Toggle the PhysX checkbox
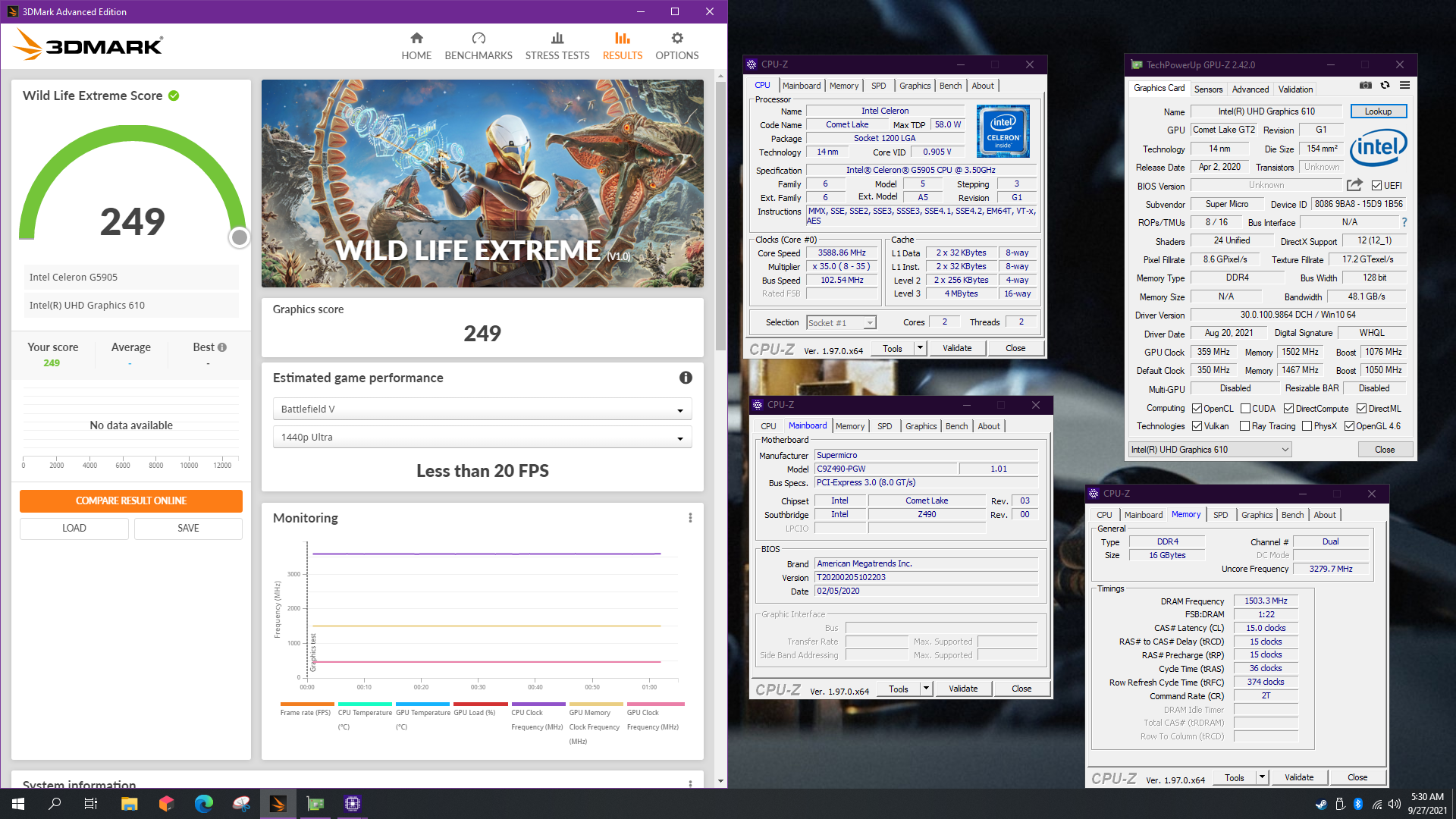 (x=1307, y=426)
